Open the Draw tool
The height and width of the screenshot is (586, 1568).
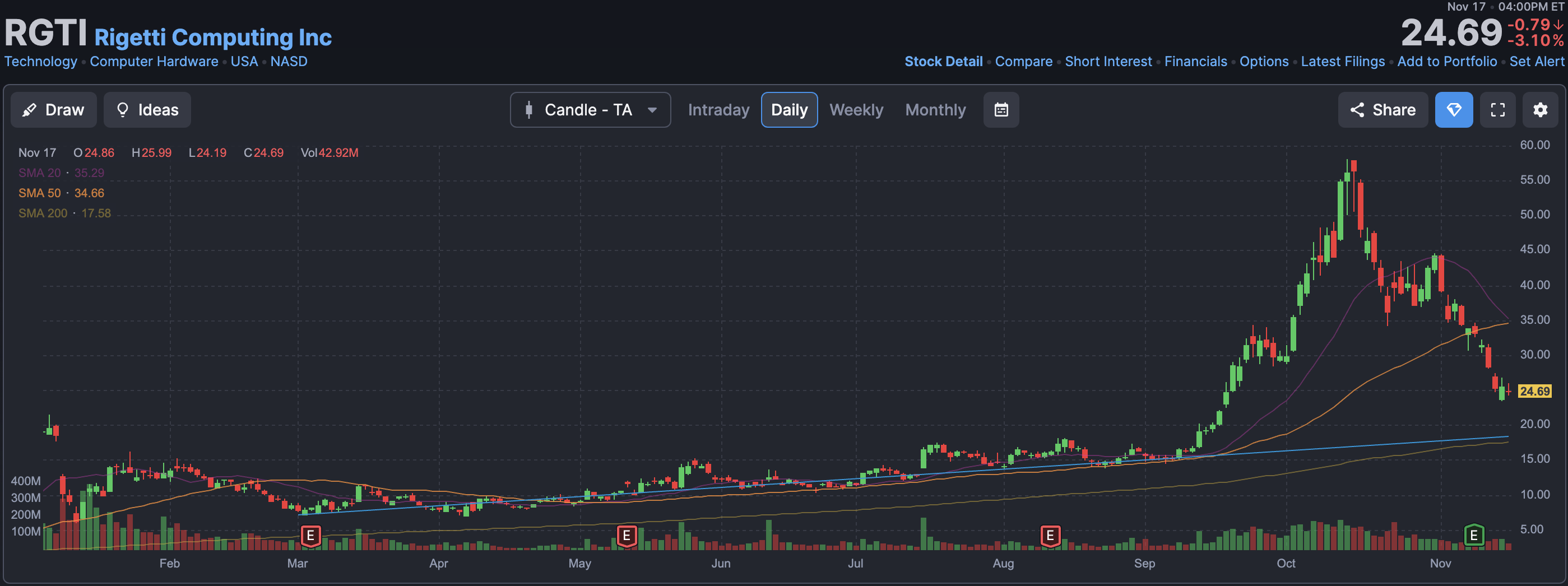point(54,110)
